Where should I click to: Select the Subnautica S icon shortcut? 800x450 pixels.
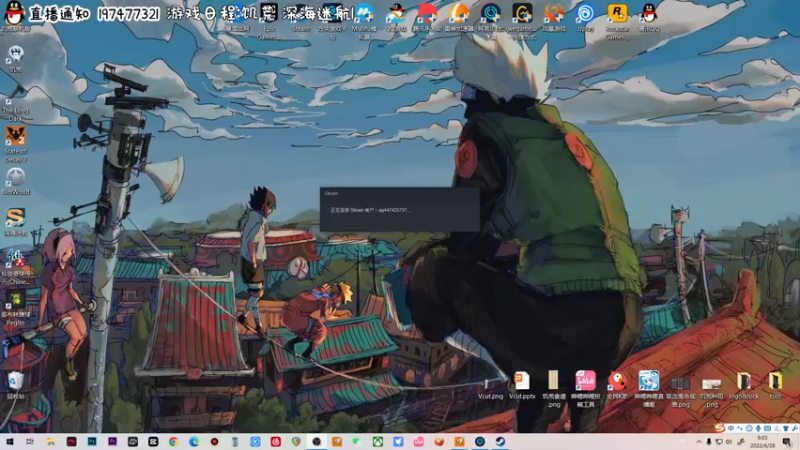[15, 222]
